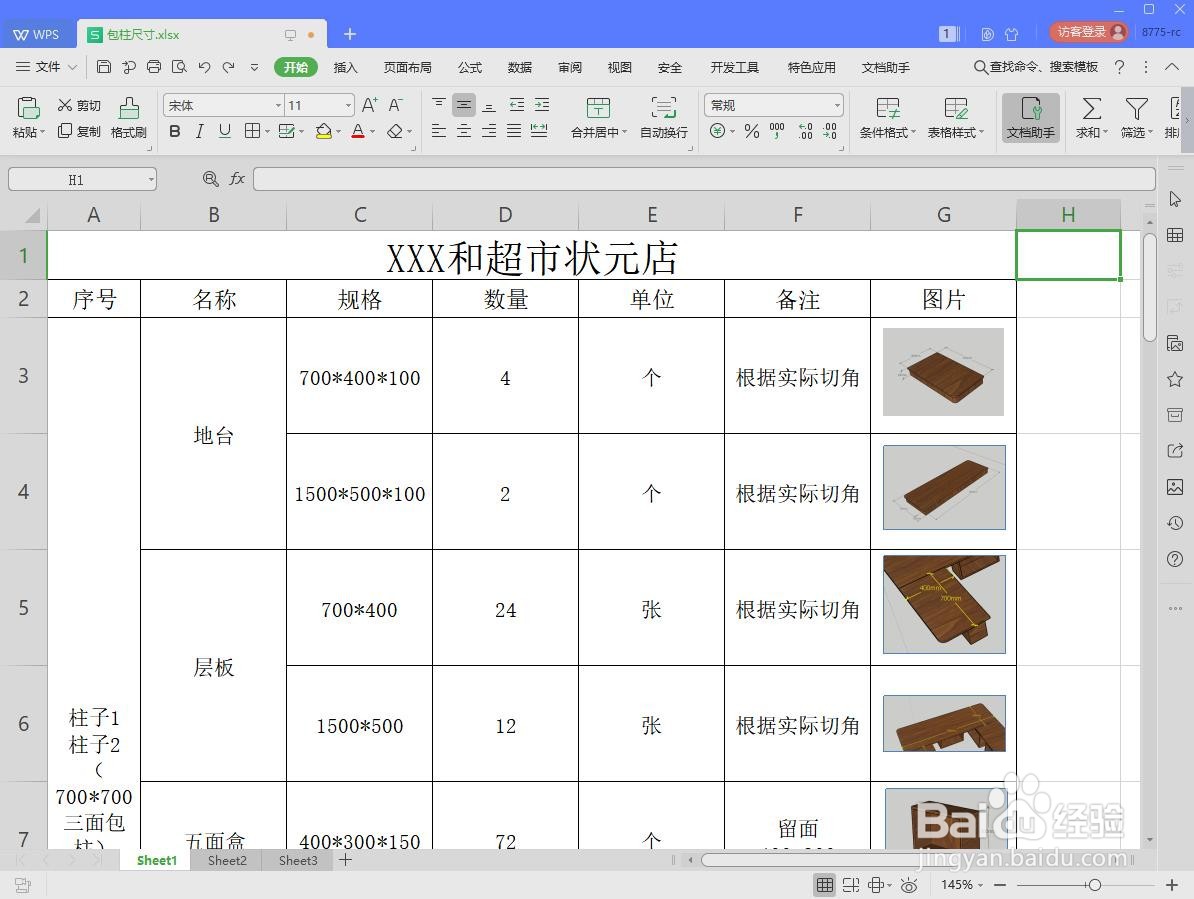Undo the last action
The width and height of the screenshot is (1194, 899).
click(204, 67)
